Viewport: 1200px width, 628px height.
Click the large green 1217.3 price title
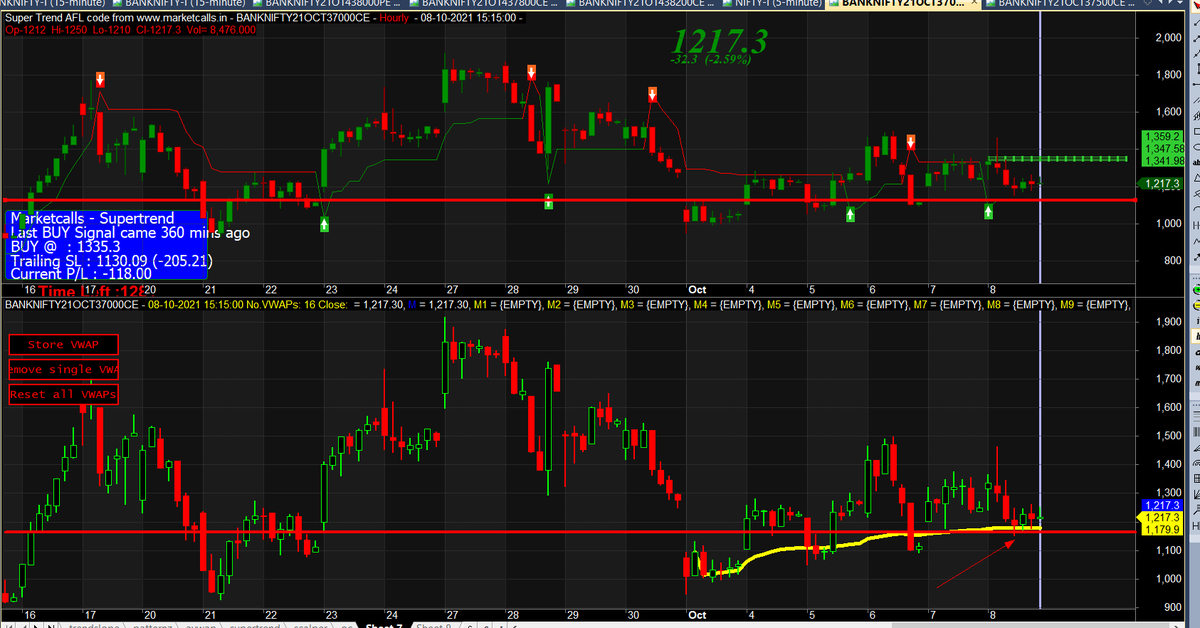click(719, 41)
